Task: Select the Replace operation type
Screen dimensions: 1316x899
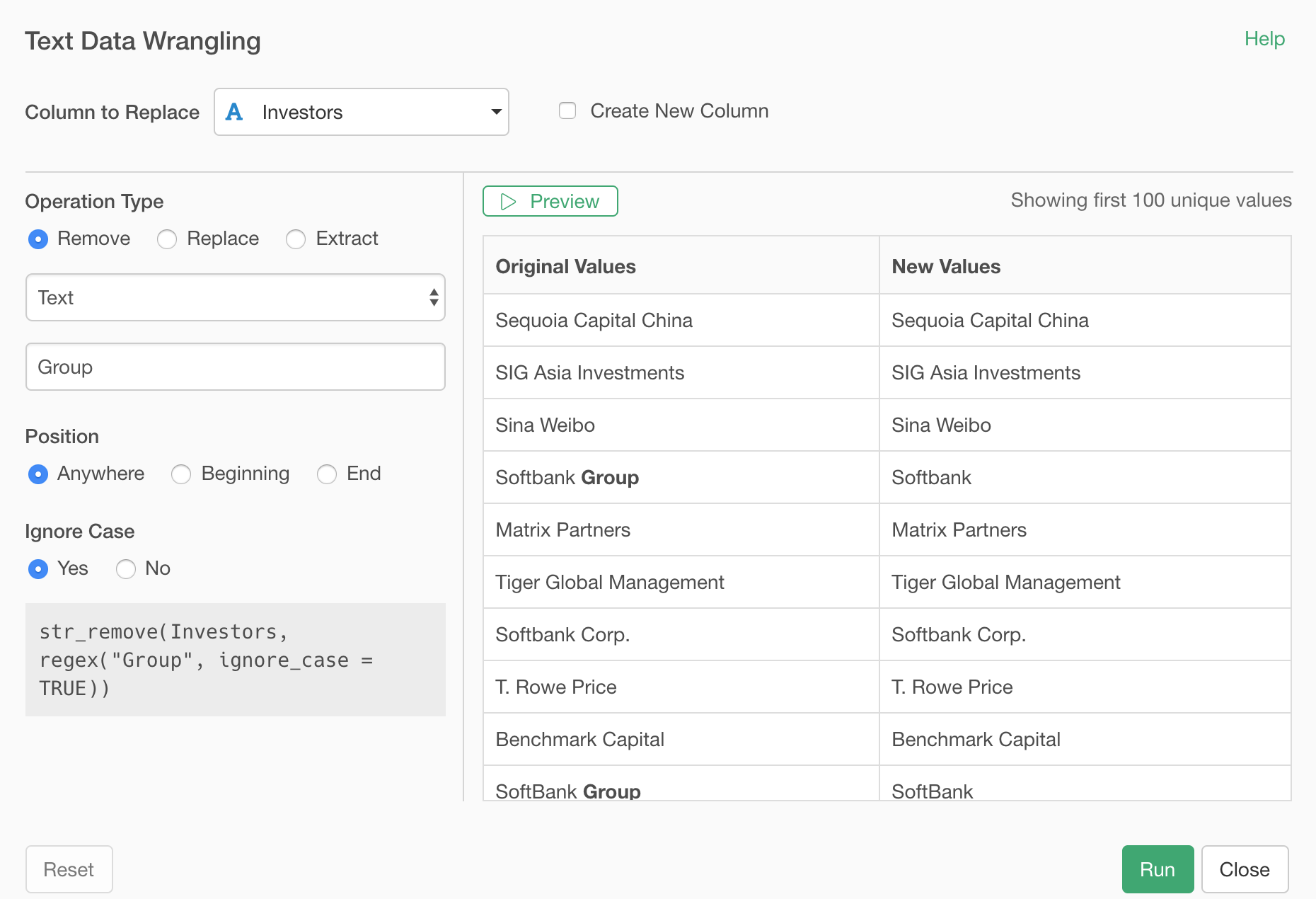Action: coord(167,239)
